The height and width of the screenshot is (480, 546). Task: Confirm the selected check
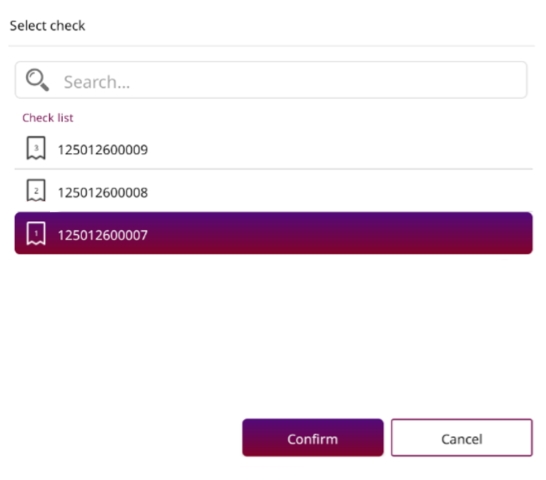coord(313,438)
